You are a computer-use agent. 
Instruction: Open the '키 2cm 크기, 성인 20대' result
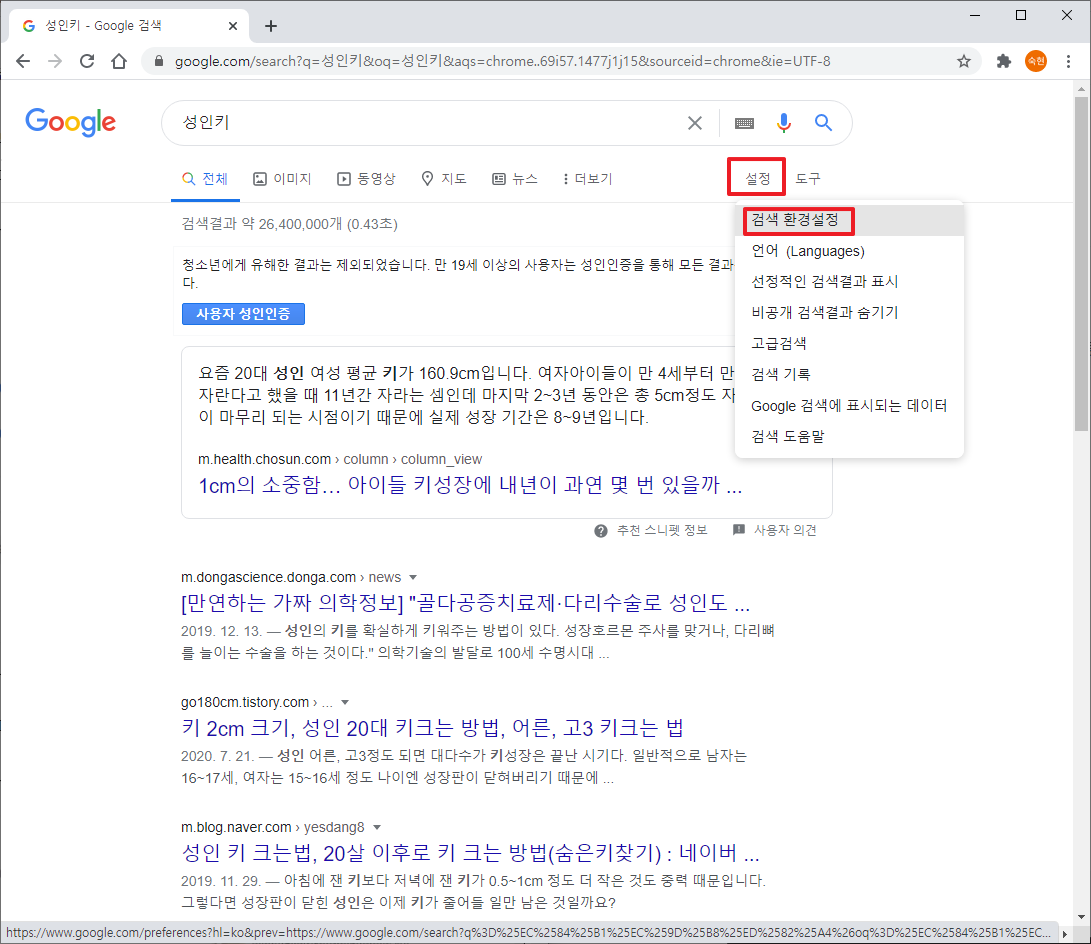pyautogui.click(x=432, y=728)
